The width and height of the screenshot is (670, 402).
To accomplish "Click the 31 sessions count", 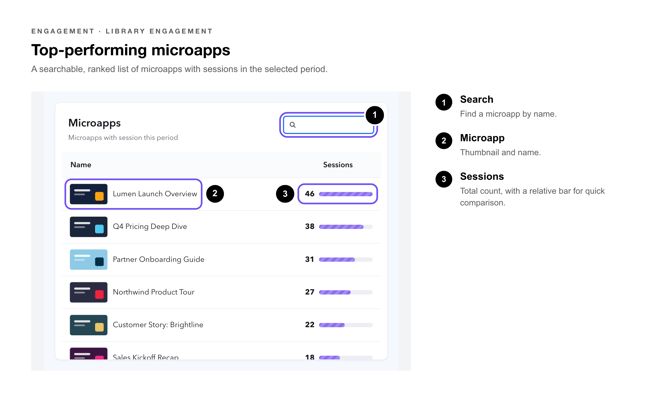I will tap(309, 259).
